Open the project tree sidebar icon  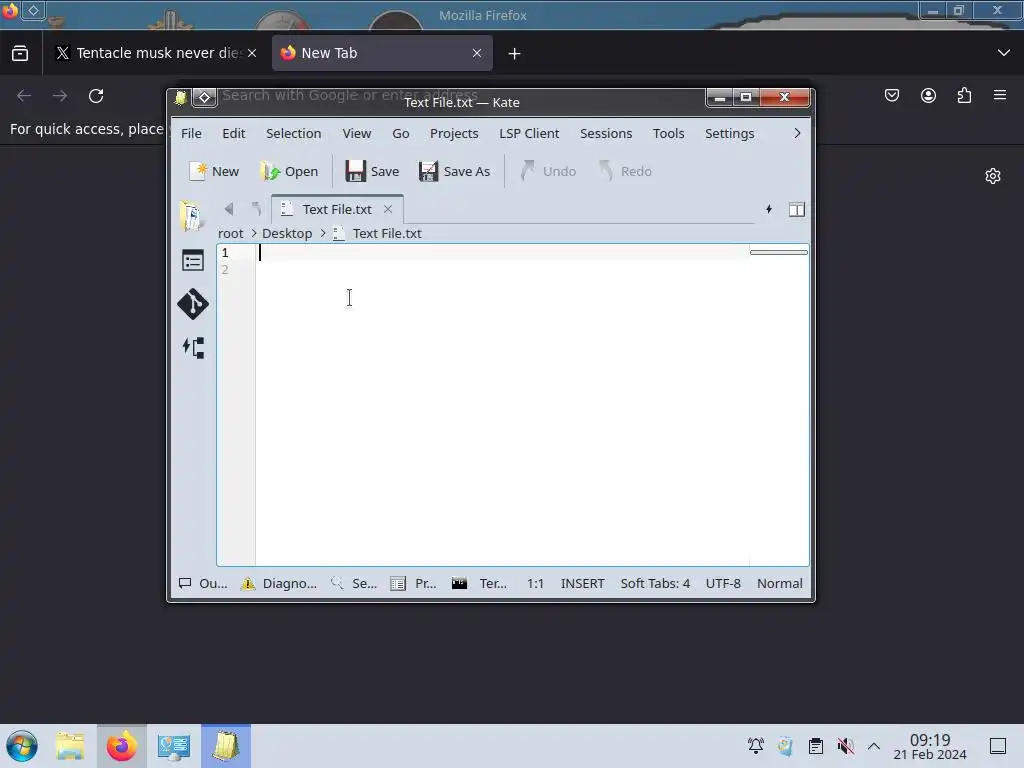193,347
